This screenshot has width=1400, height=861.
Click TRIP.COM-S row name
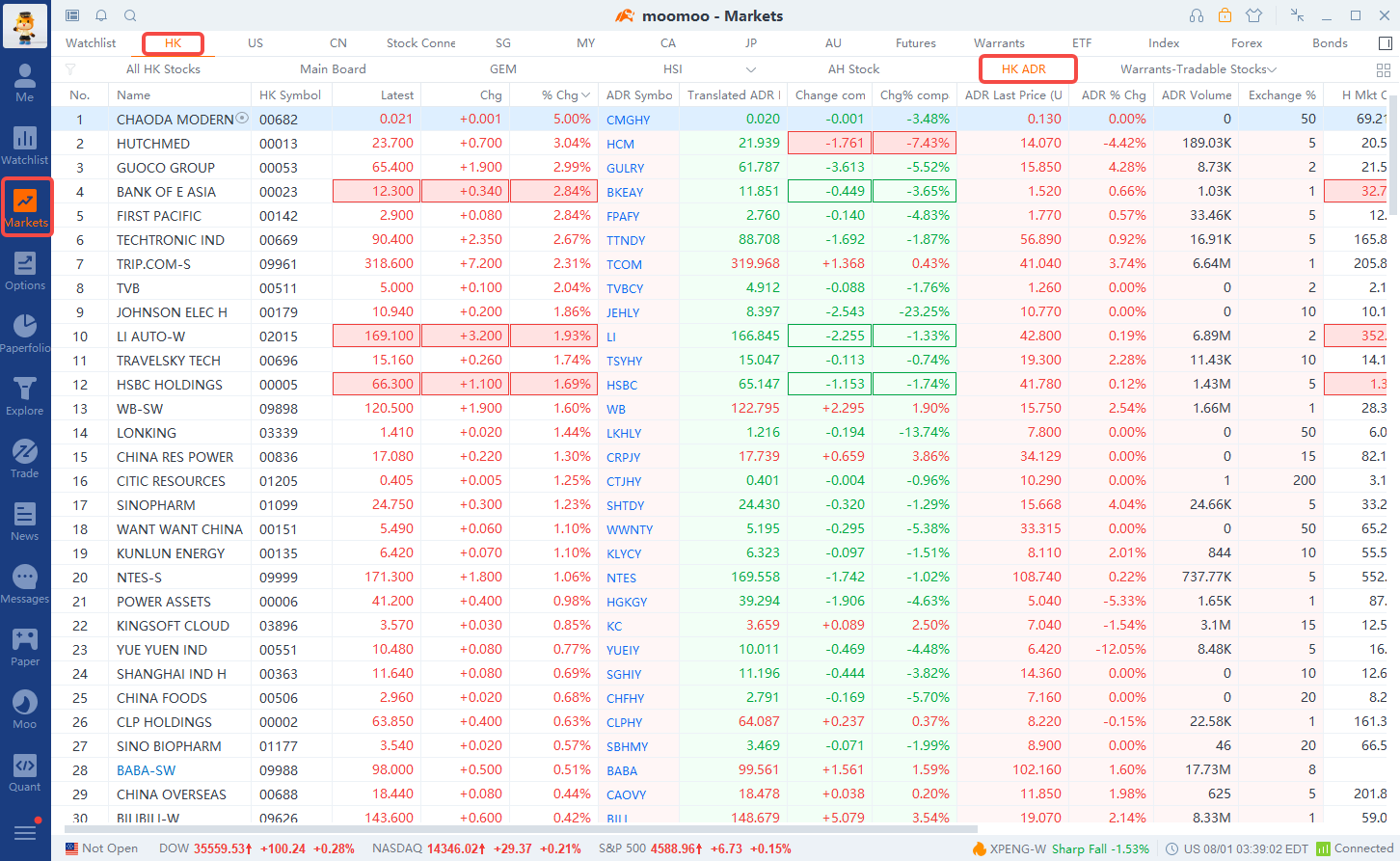[x=153, y=264]
